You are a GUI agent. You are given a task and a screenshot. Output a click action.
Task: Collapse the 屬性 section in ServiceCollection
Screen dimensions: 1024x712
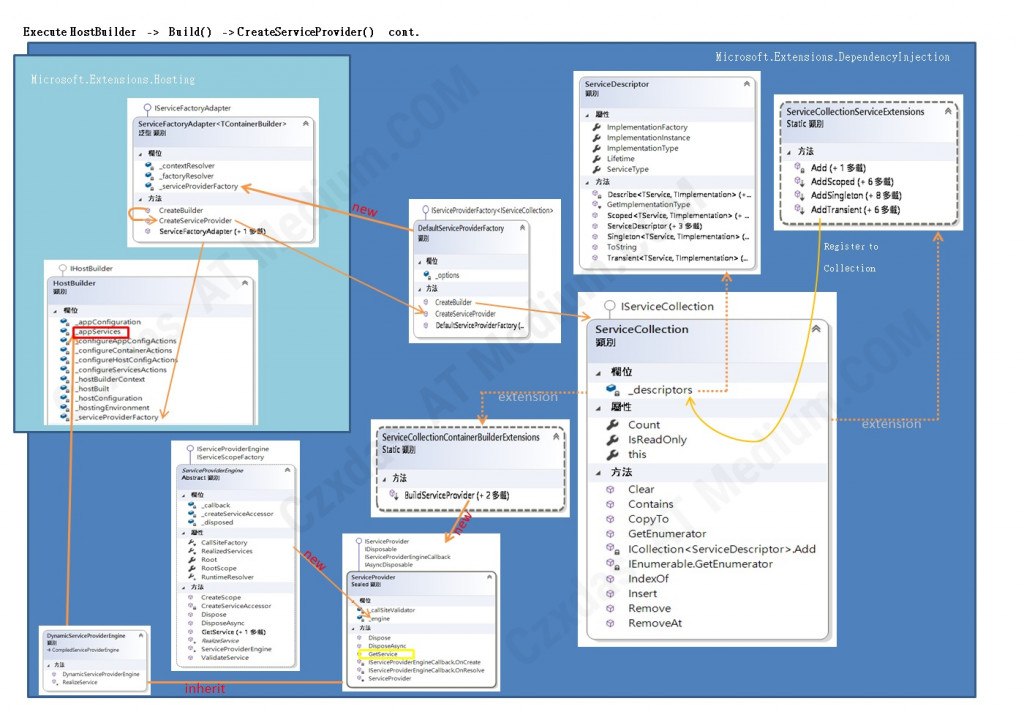[x=598, y=408]
